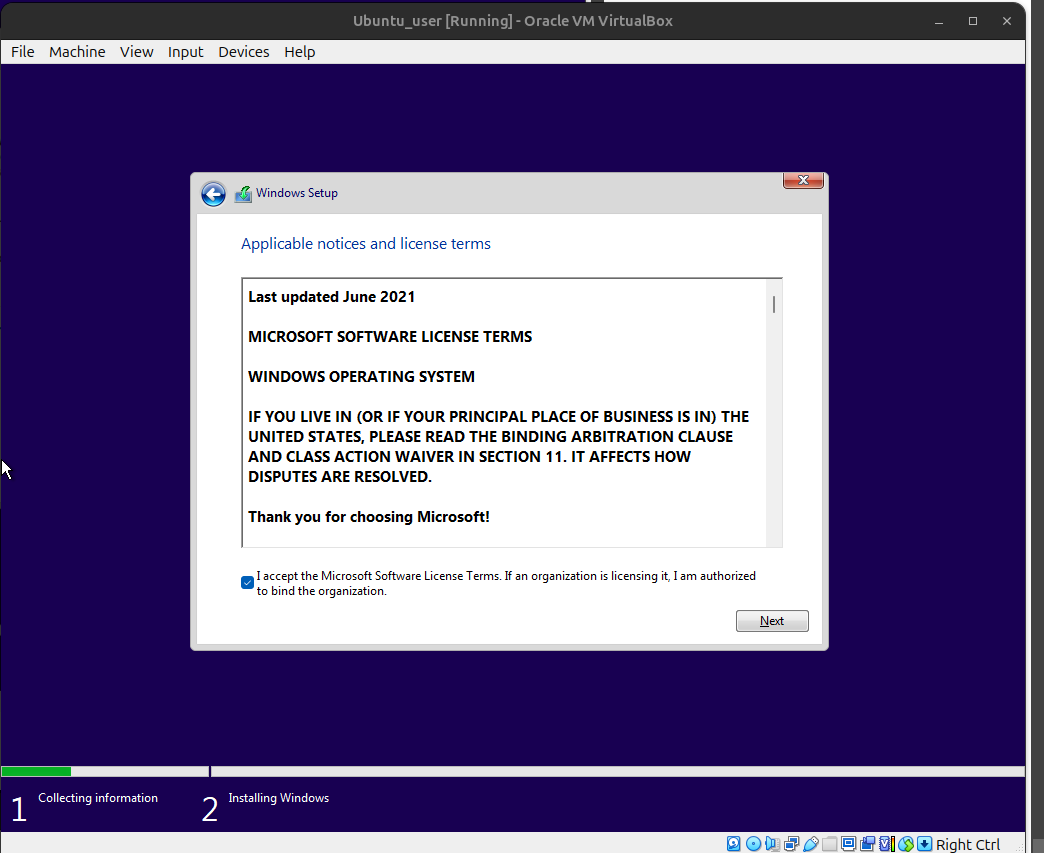Click the USB devices status icon
The image size is (1044, 853).
coord(810,844)
